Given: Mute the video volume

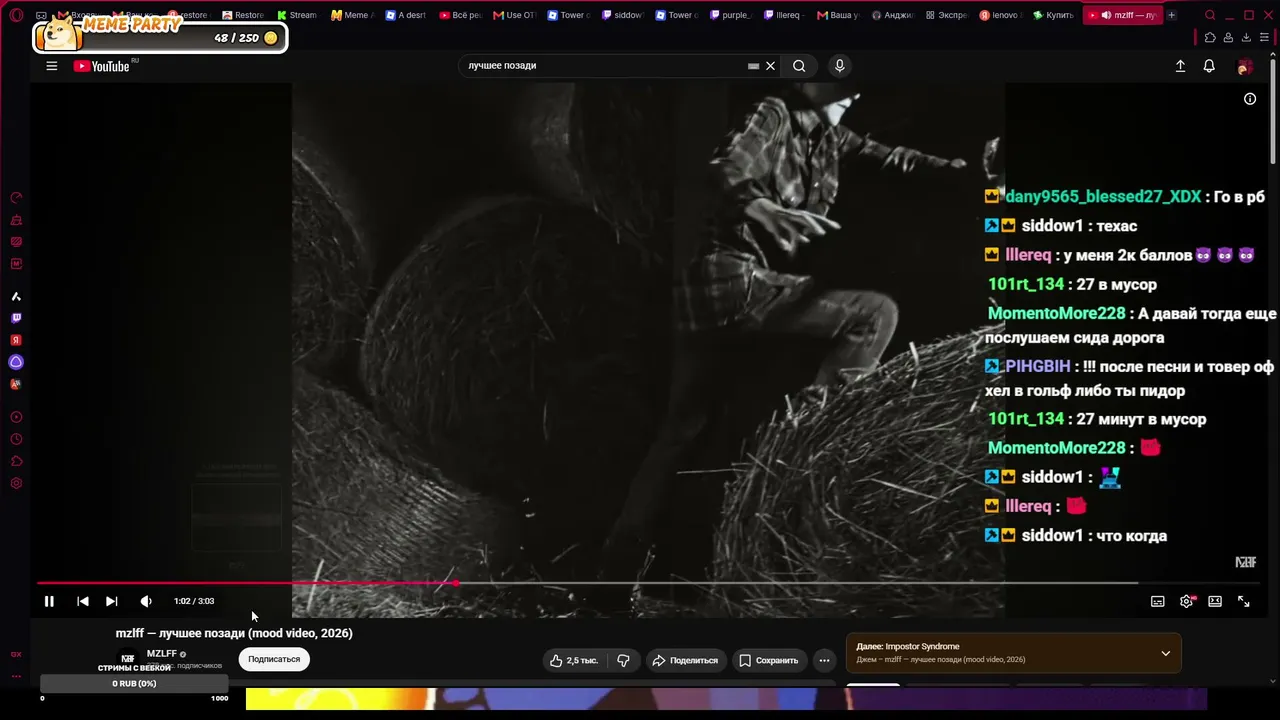Looking at the screenshot, I should 146,601.
